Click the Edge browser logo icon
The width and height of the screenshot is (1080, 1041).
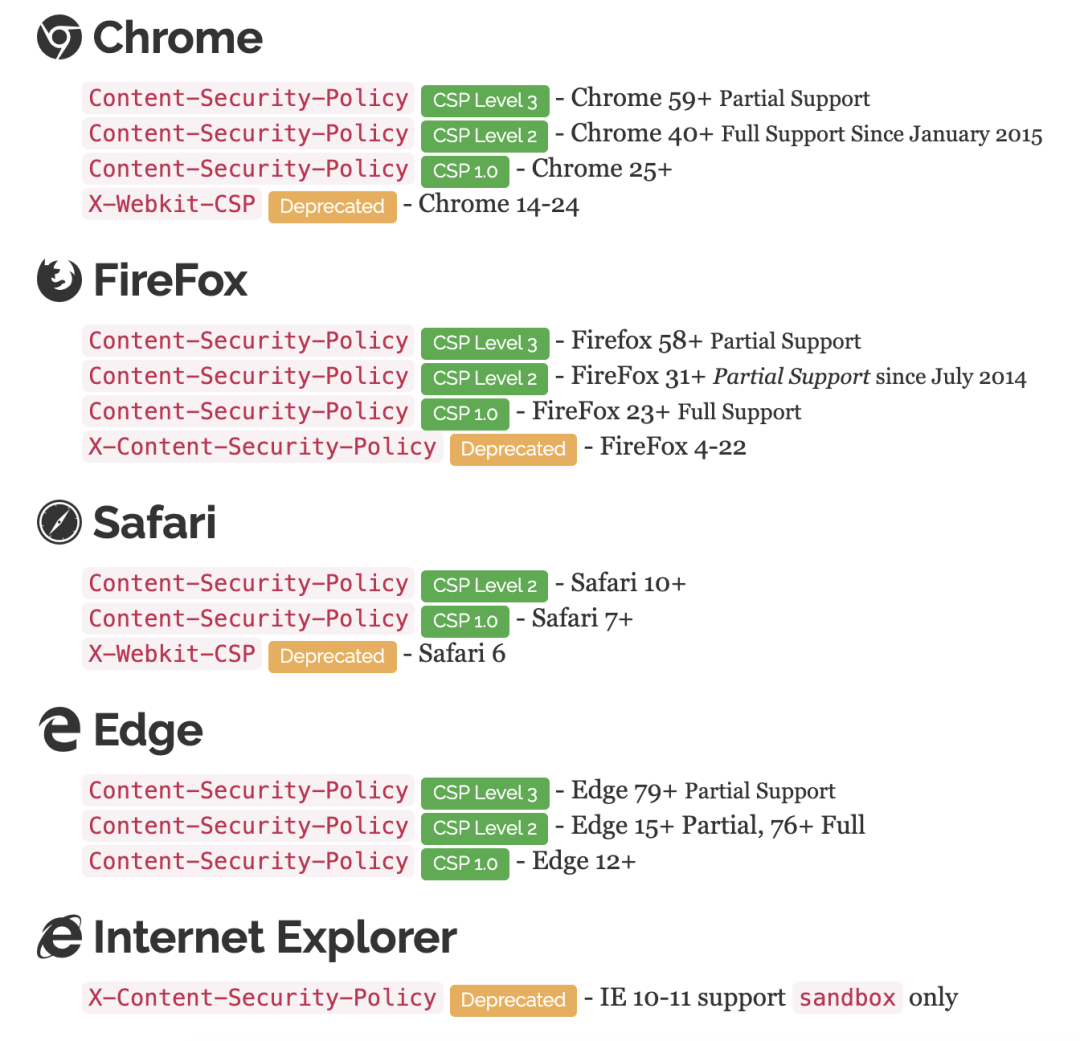(59, 731)
